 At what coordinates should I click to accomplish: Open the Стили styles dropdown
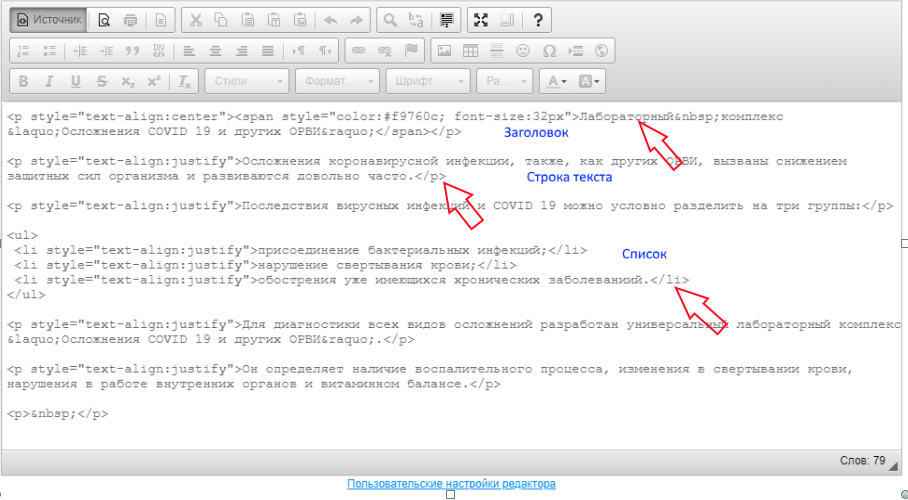point(247,81)
